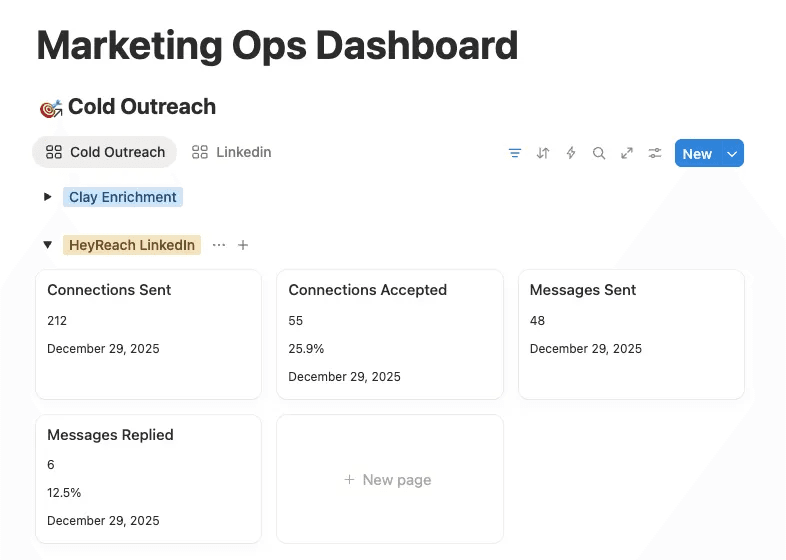Open the filter options icon
Image resolution: width=786 pixels, height=560 pixels.
(515, 153)
